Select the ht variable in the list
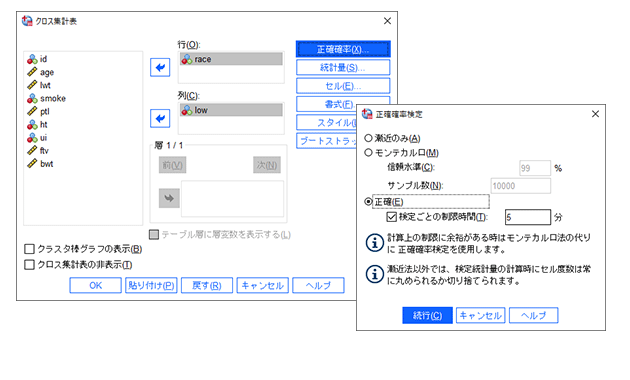This screenshot has height=380, width=630. tap(37, 125)
